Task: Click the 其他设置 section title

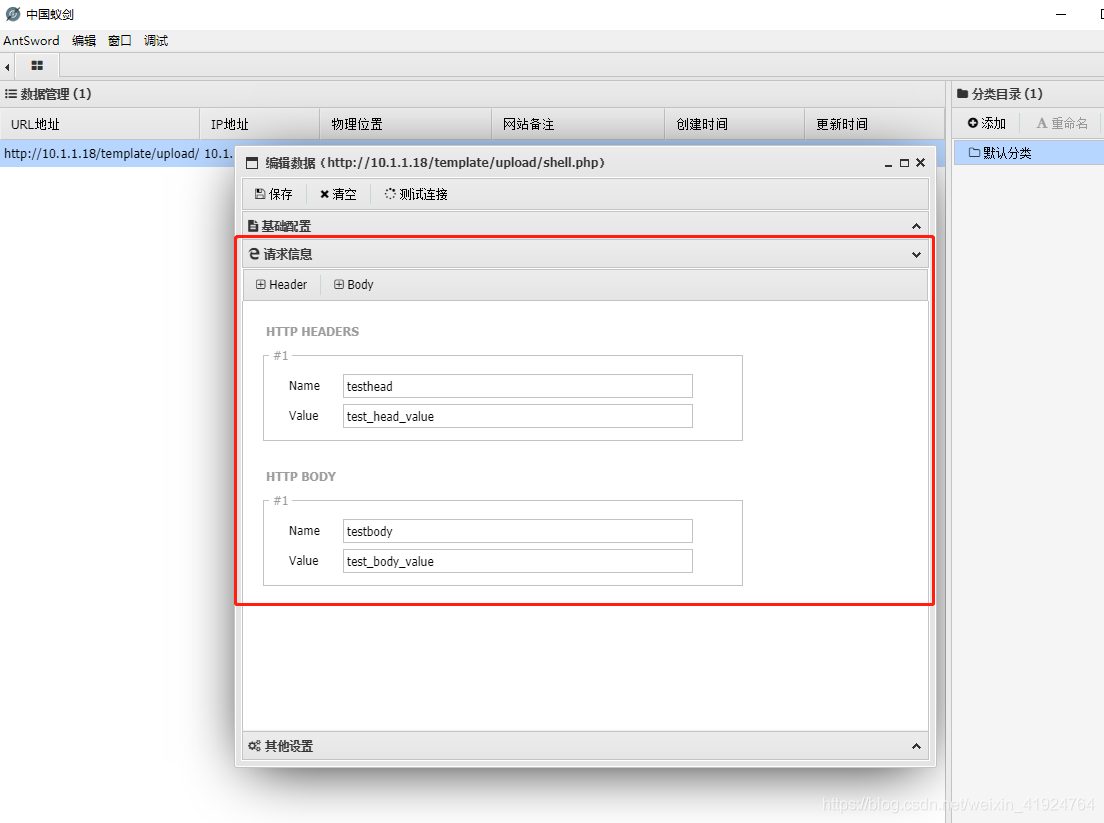Action: pyautogui.click(x=289, y=746)
